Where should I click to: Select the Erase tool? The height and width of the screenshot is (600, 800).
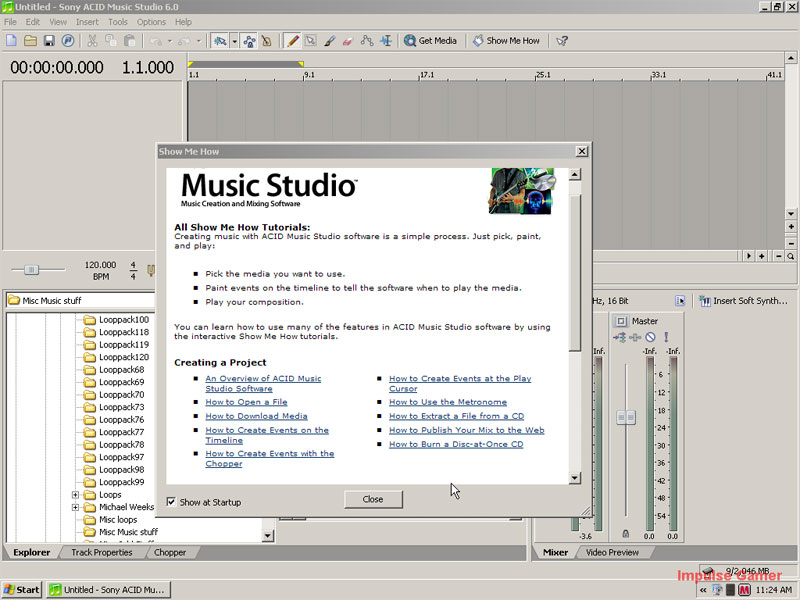coord(348,41)
